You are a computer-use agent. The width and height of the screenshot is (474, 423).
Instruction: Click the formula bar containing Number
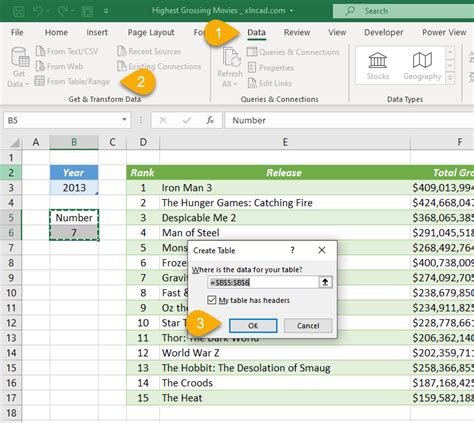pyautogui.click(x=350, y=120)
